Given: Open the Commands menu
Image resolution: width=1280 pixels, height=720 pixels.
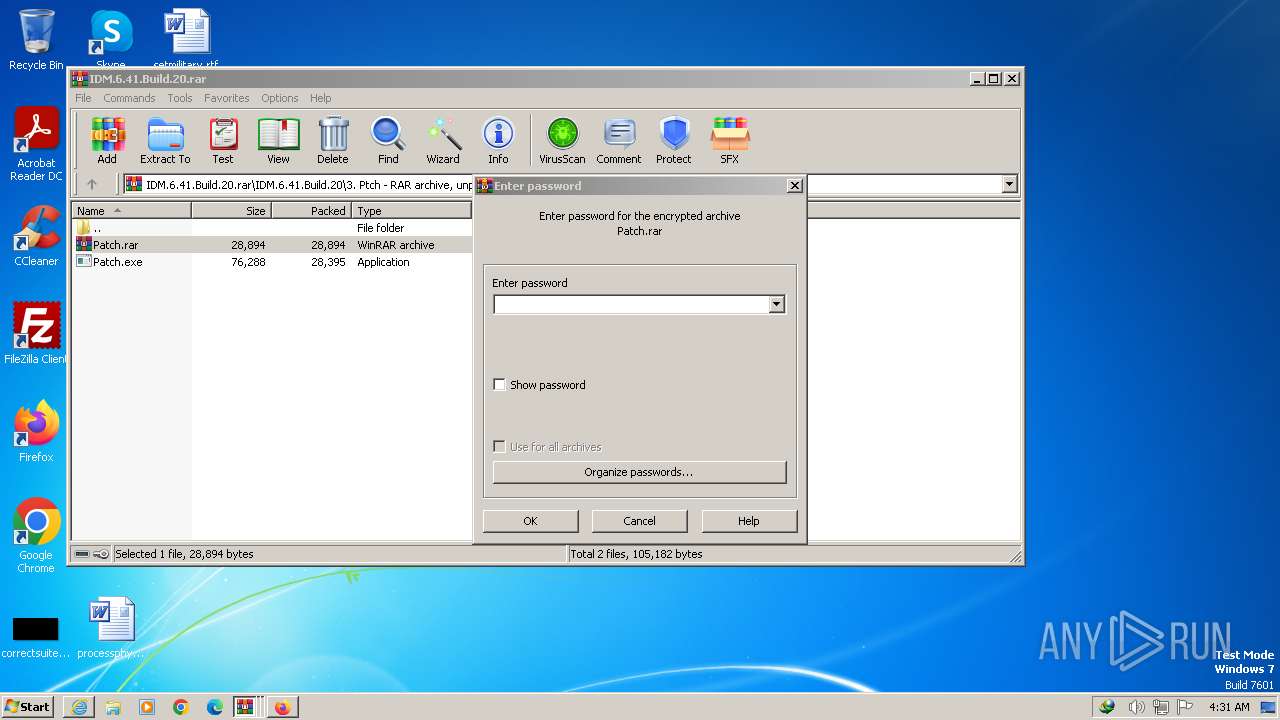Looking at the screenshot, I should point(129,98).
